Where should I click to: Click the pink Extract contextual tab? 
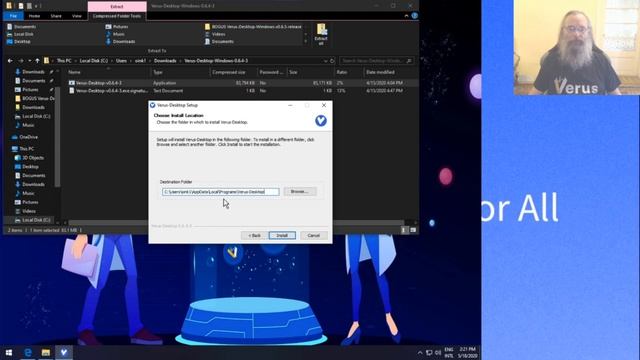click(117, 7)
